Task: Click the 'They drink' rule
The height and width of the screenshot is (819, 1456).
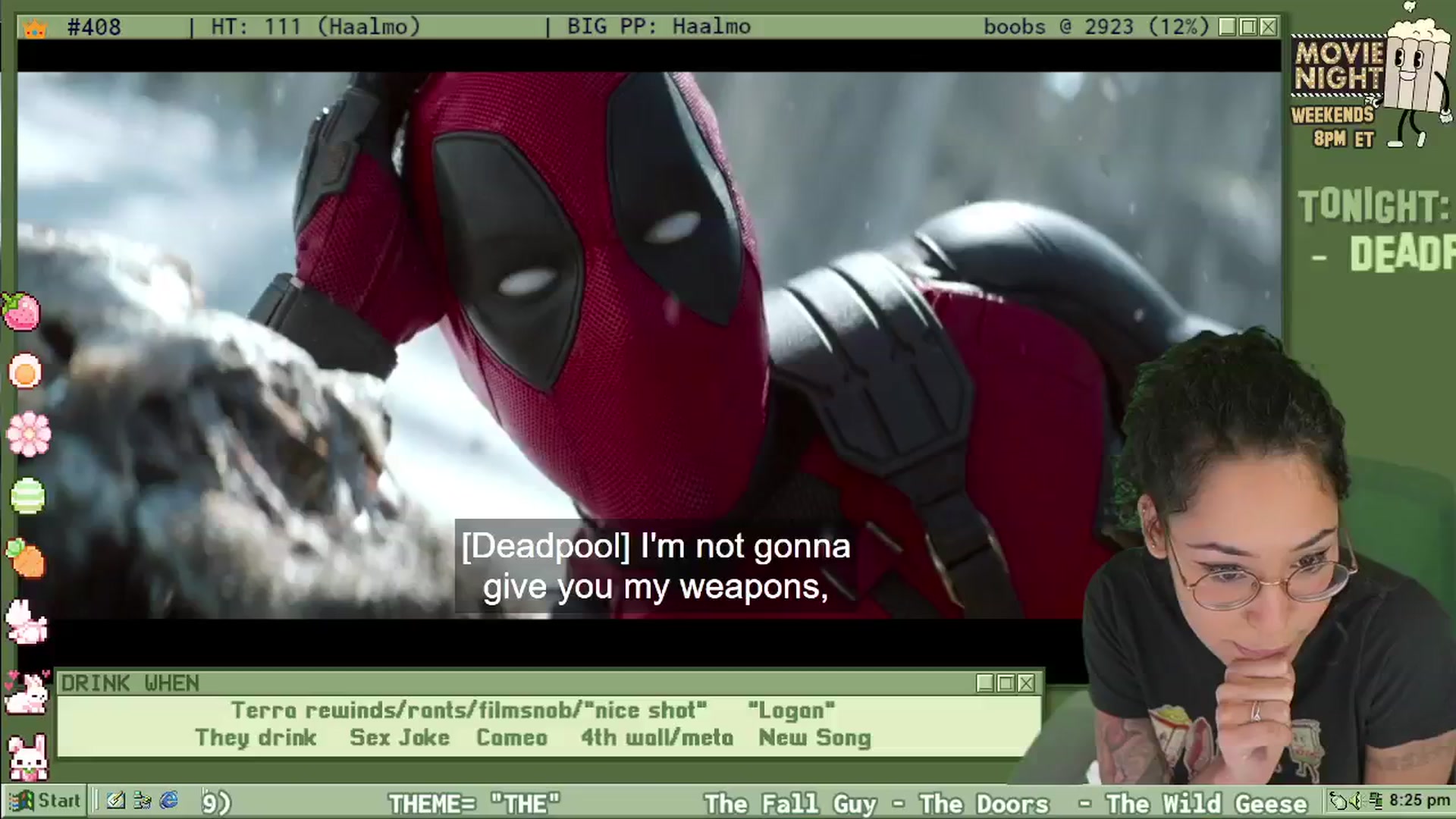Action: click(x=256, y=738)
